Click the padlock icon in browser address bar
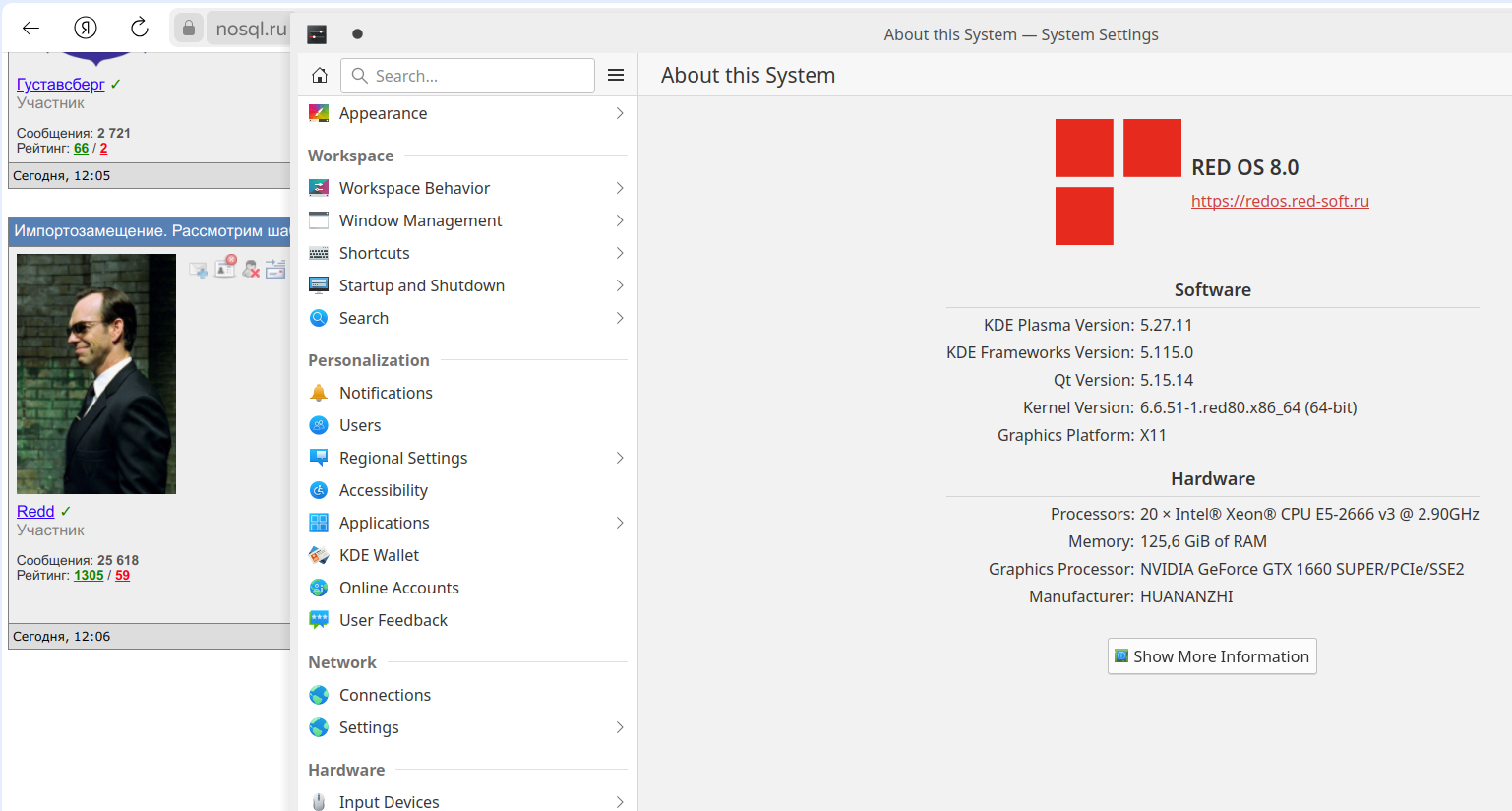The width and height of the screenshot is (1512, 811). click(x=189, y=29)
